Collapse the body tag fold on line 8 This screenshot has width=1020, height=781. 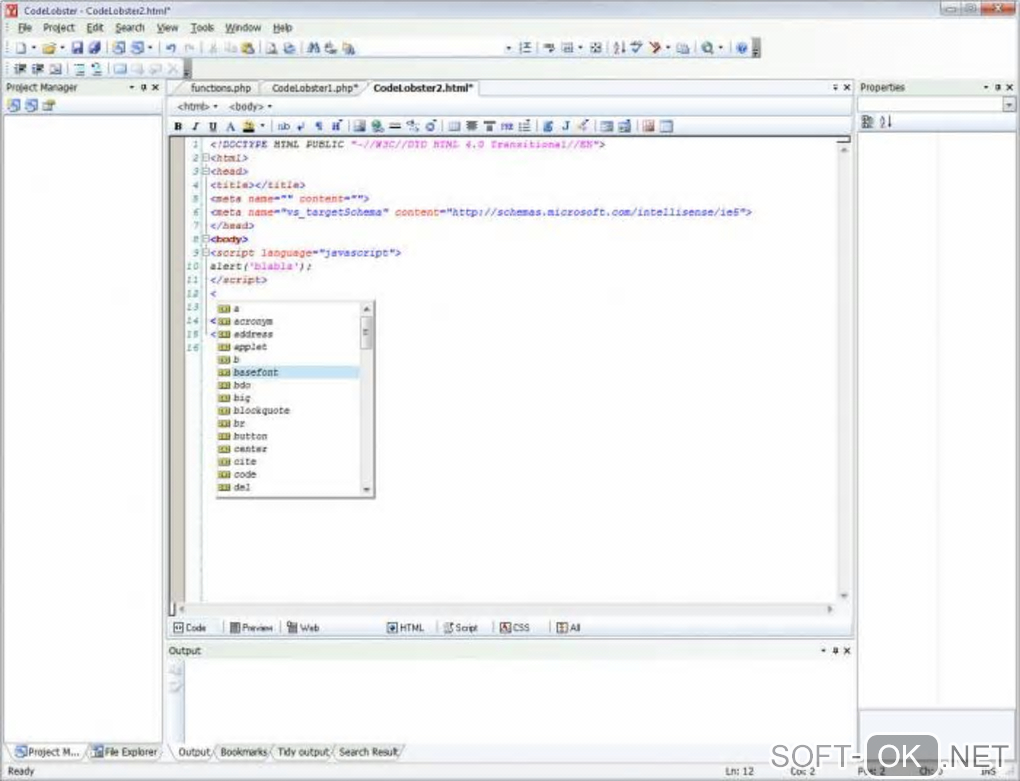(x=205, y=239)
